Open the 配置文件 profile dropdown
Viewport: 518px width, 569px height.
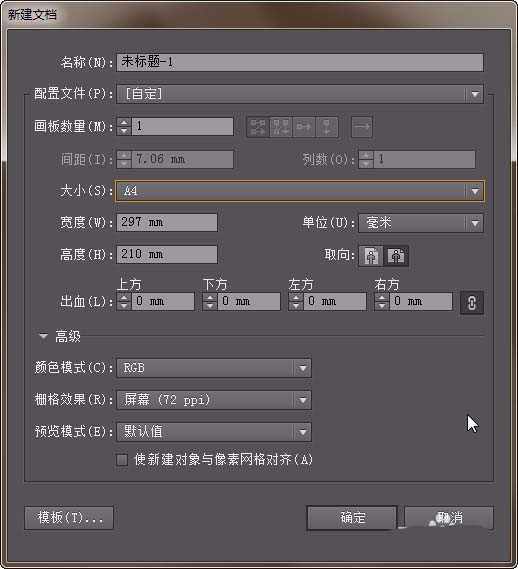(x=300, y=94)
